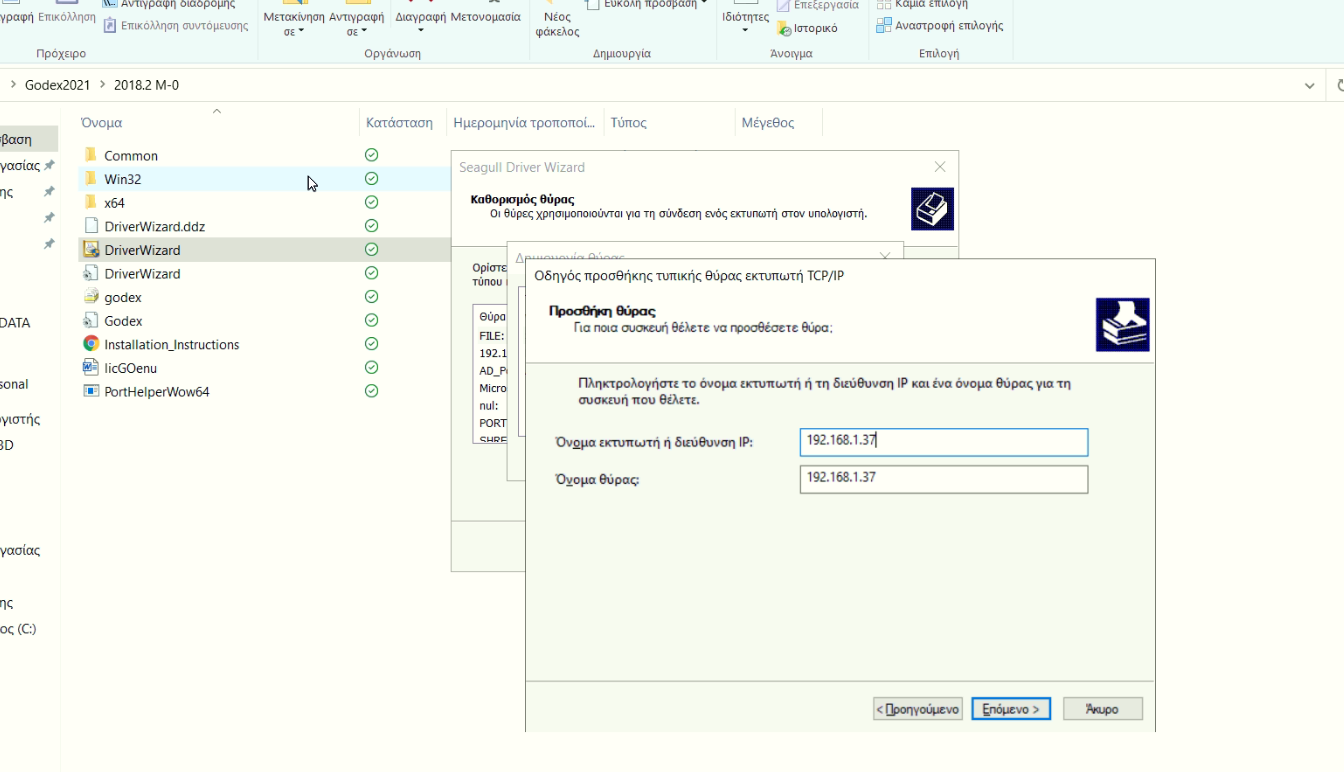This screenshot has width=1344, height=772.
Task: Expand the address bar history dropdown
Action: [1310, 86]
